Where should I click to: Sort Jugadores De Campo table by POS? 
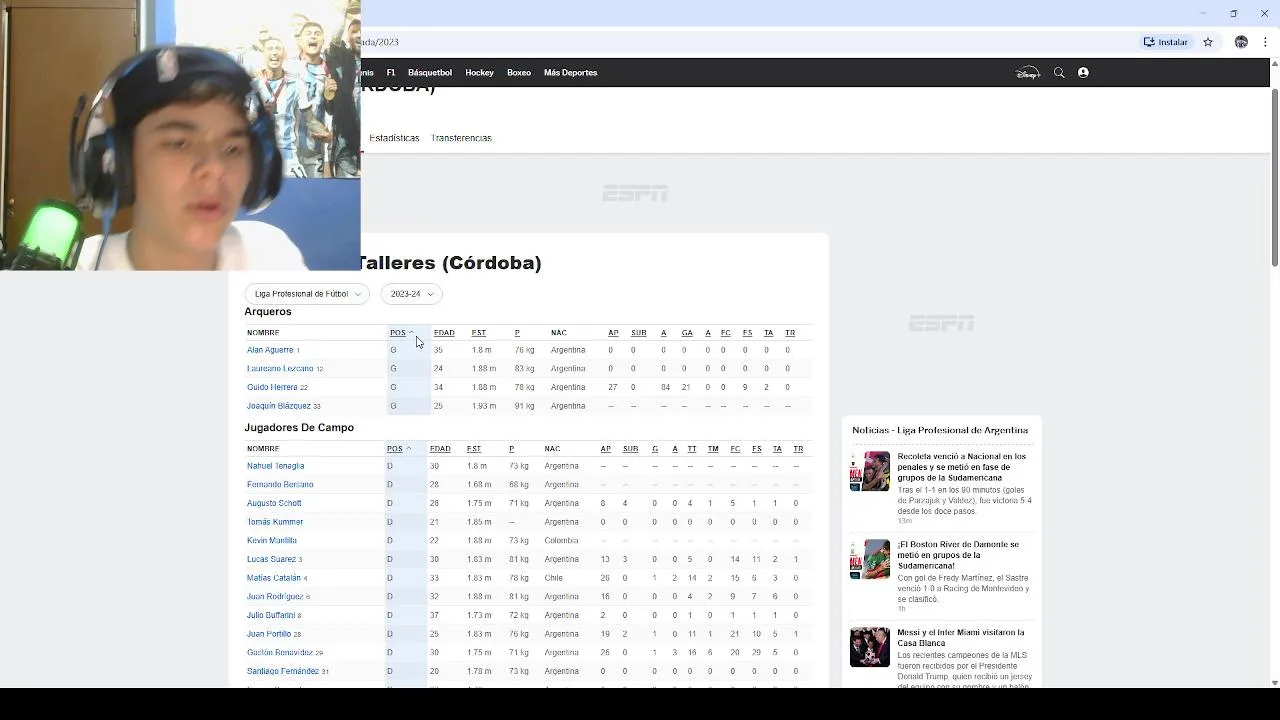point(399,449)
